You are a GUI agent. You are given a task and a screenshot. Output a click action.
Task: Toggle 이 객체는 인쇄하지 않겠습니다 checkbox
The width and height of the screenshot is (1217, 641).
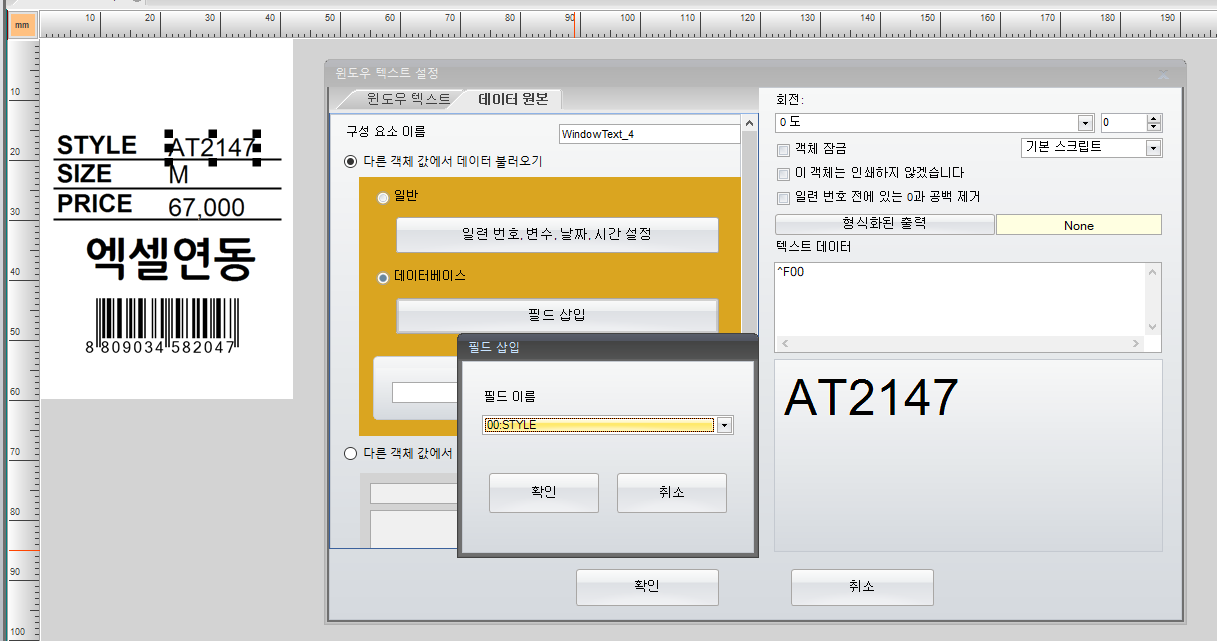(x=784, y=173)
